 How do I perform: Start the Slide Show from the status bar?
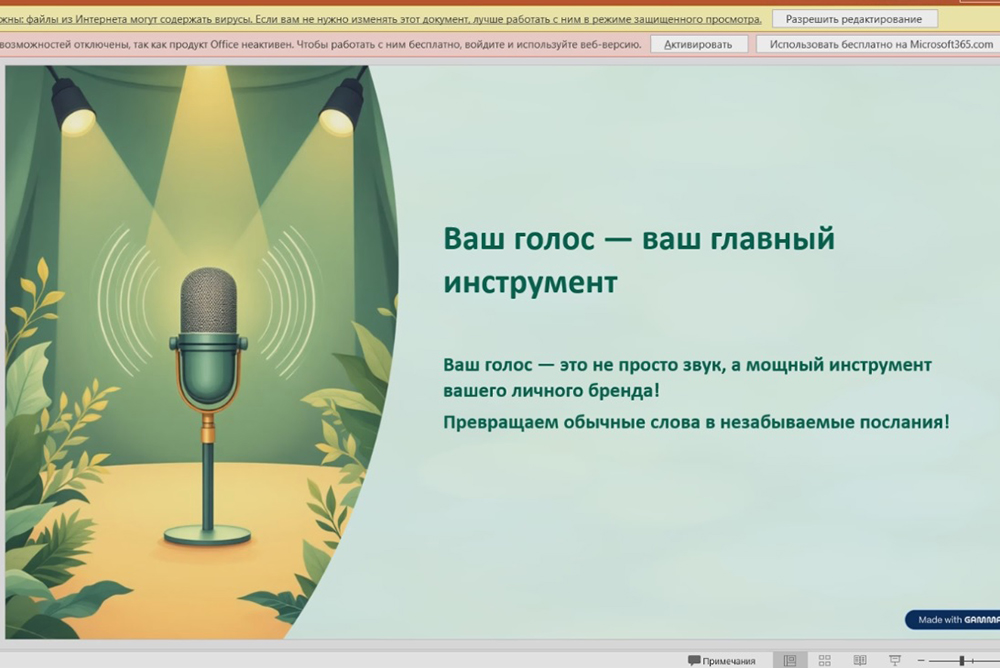tap(895, 659)
